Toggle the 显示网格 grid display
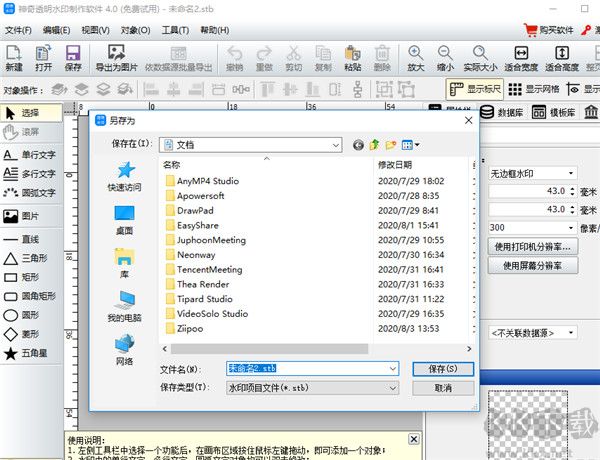600x460 pixels. (534, 89)
